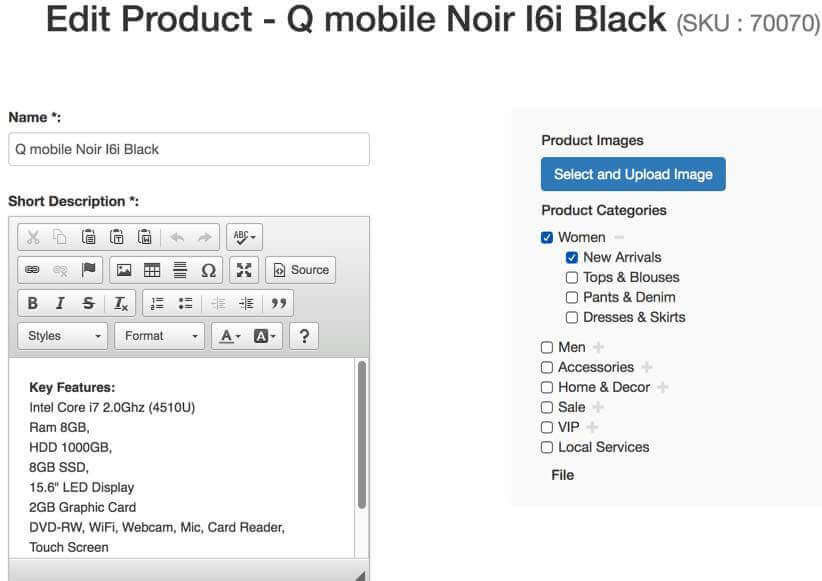This screenshot has height=581, width=822.
Task: Click the Anchor flag icon
Action: coord(88,270)
